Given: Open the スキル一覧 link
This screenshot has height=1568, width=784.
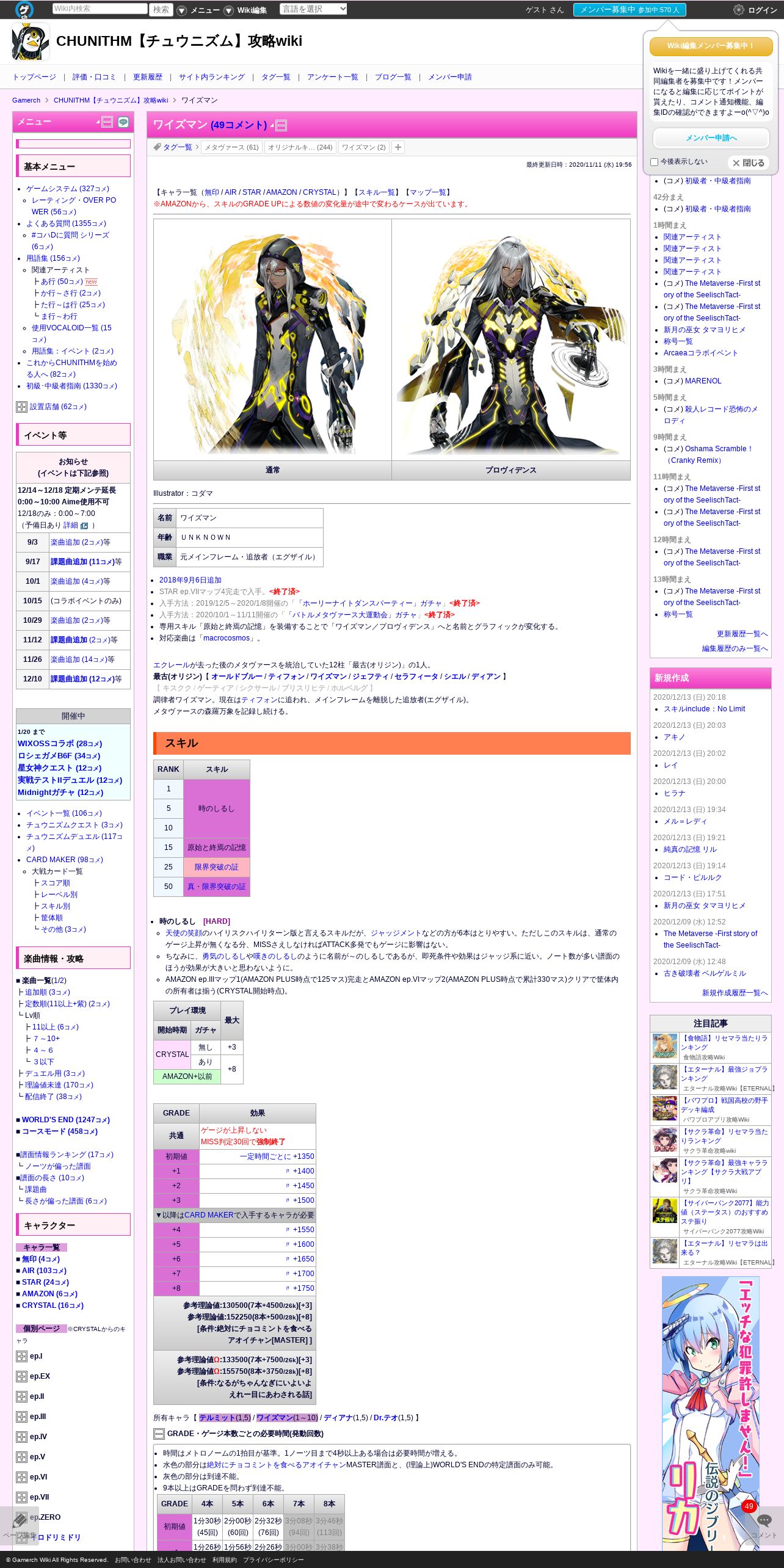Looking at the screenshot, I should [x=376, y=192].
